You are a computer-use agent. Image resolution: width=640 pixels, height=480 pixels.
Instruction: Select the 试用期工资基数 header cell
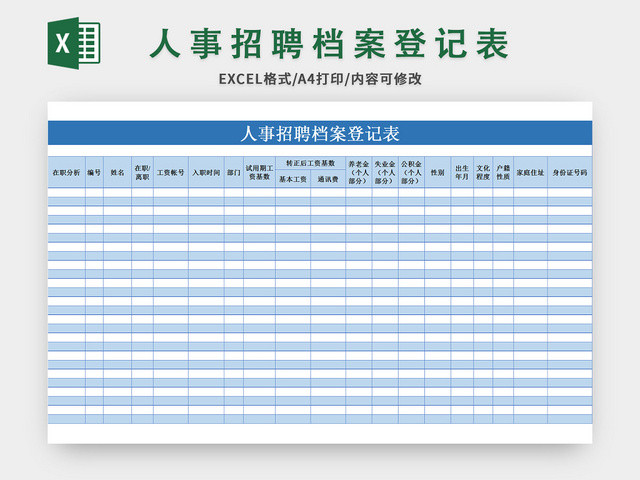[260, 172]
